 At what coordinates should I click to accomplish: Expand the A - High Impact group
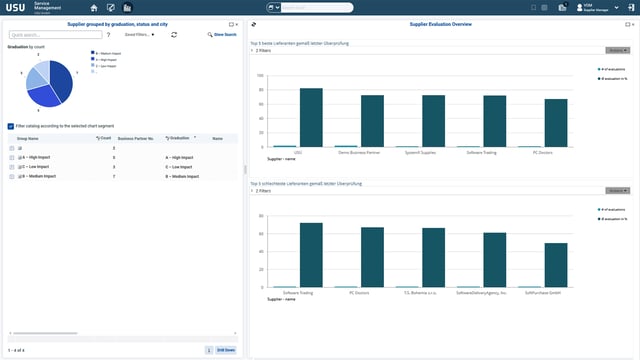pyautogui.click(x=20, y=158)
